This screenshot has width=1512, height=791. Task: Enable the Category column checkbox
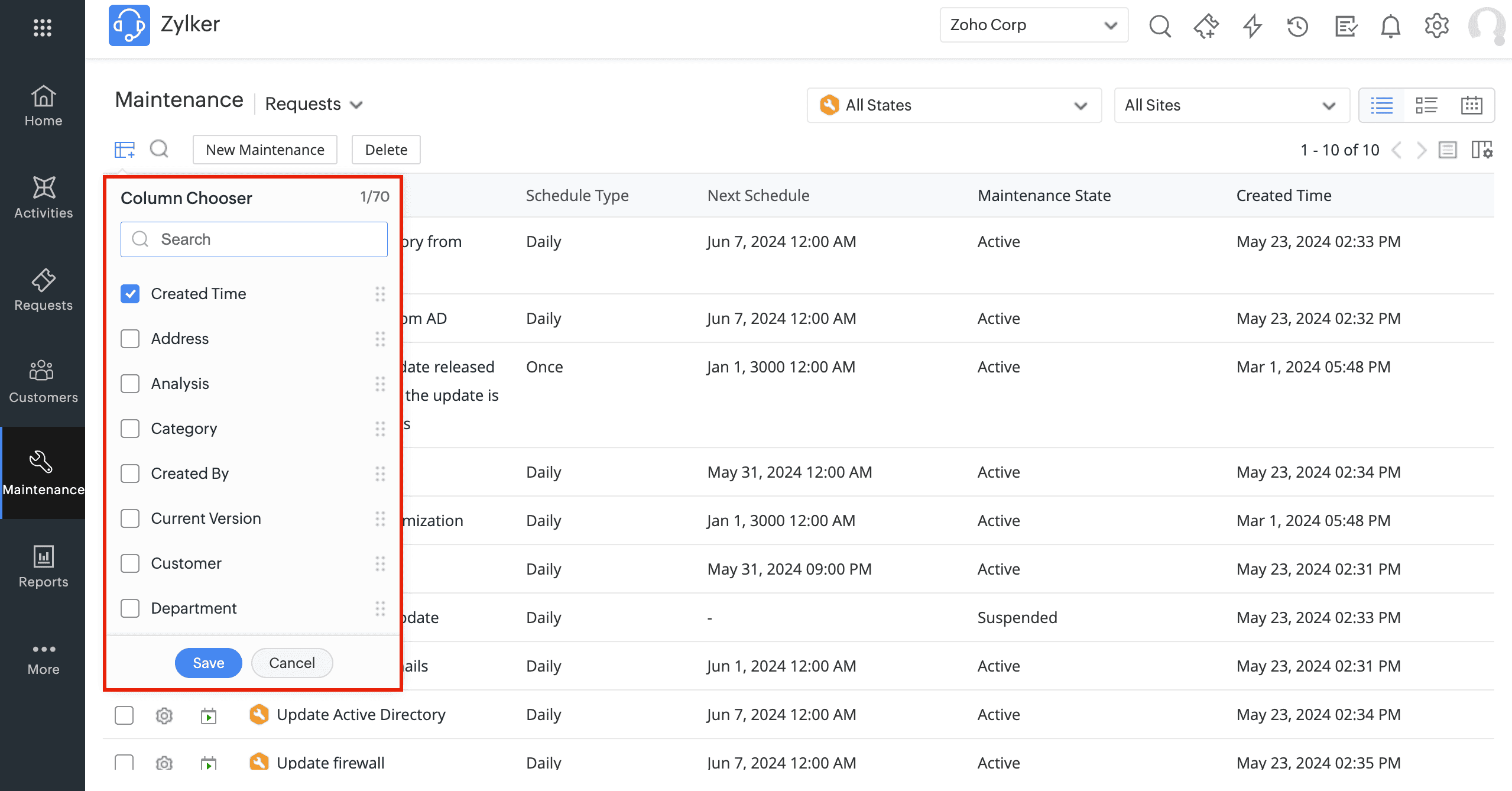[x=130, y=429]
